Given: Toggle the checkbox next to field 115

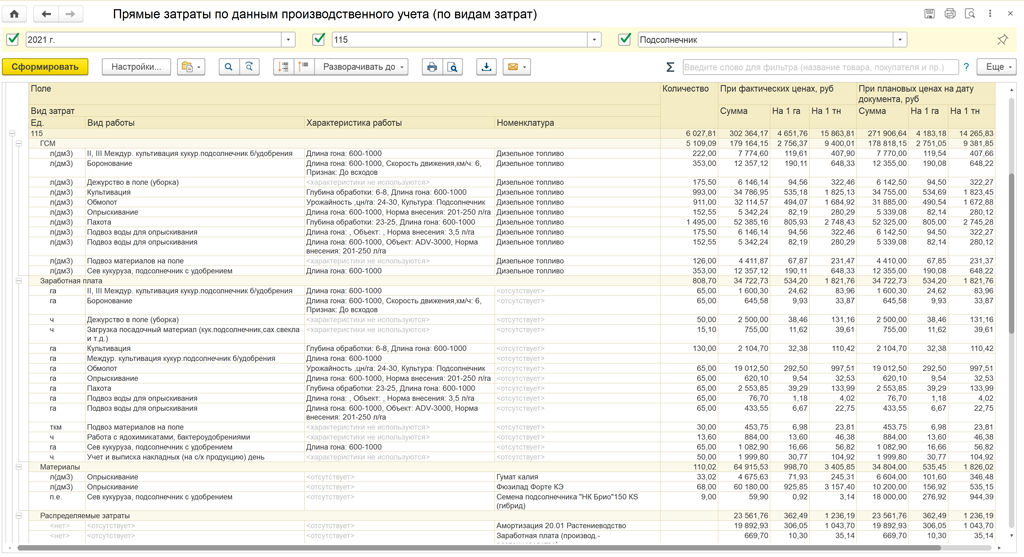Looking at the screenshot, I should (x=319, y=40).
